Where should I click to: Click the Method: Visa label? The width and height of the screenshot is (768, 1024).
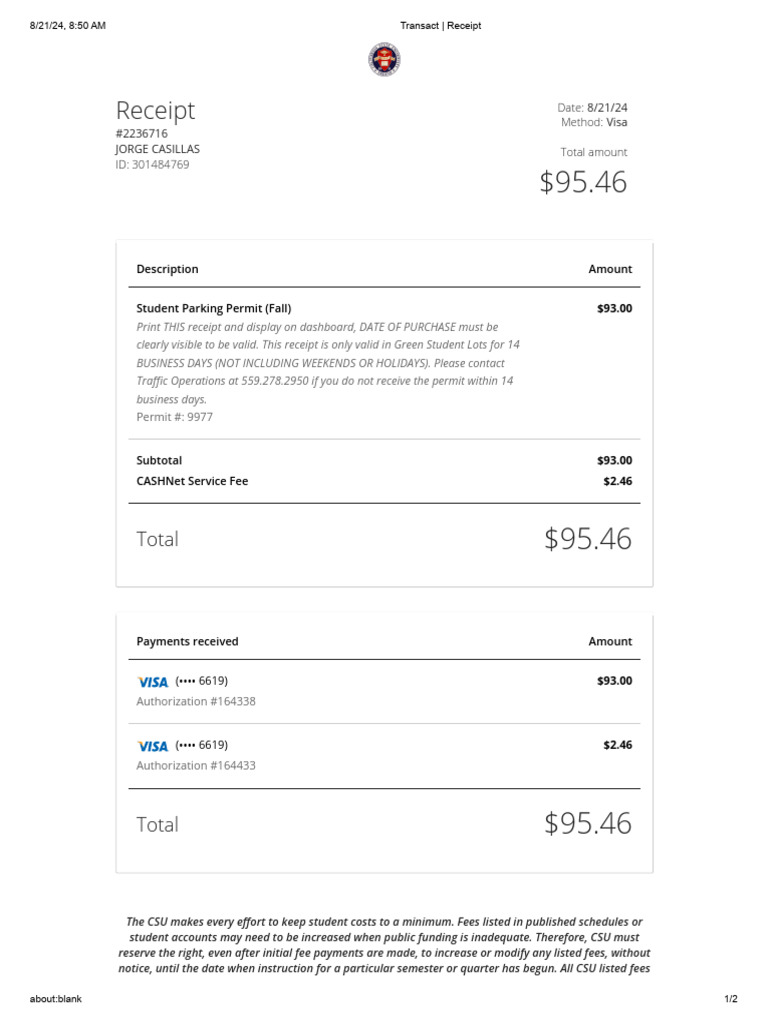594,123
